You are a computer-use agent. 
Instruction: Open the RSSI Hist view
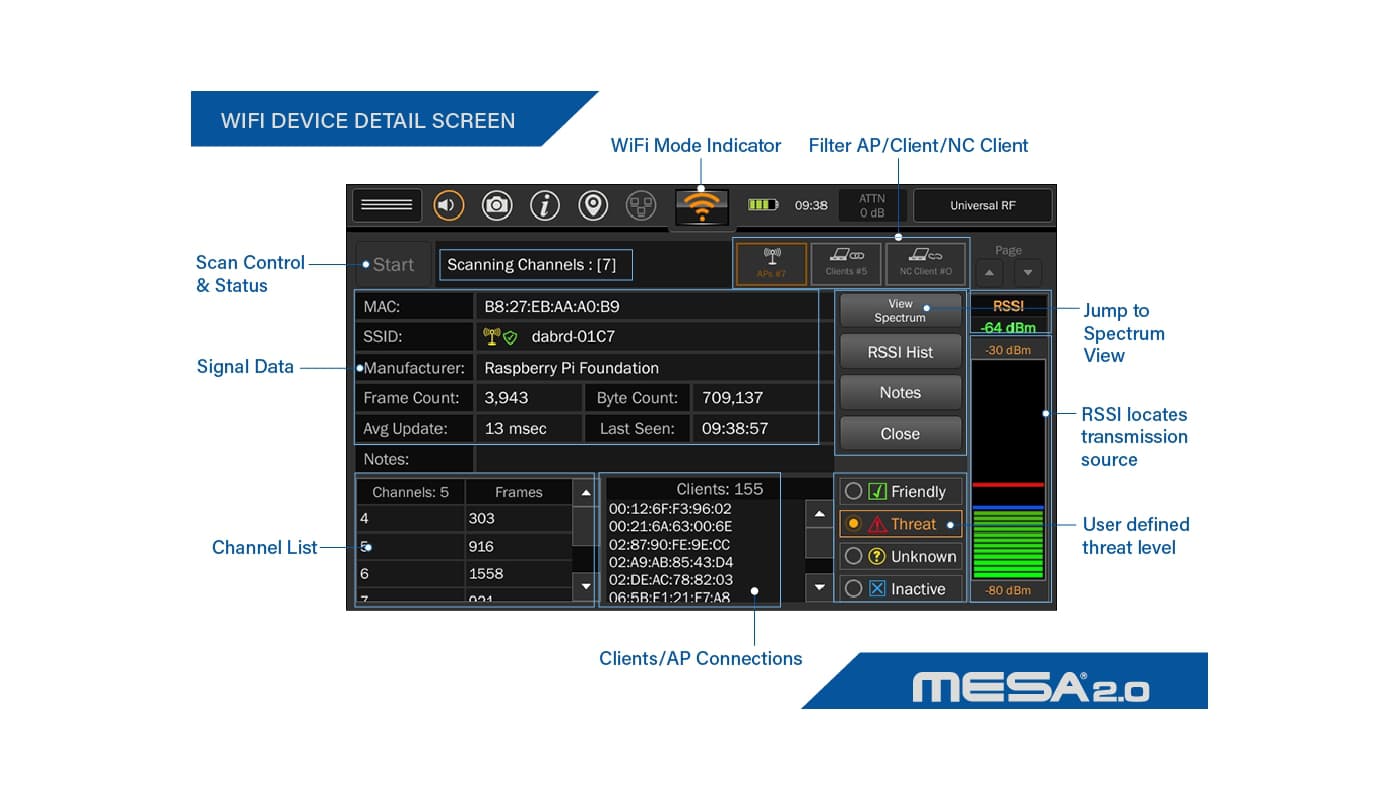coord(900,352)
